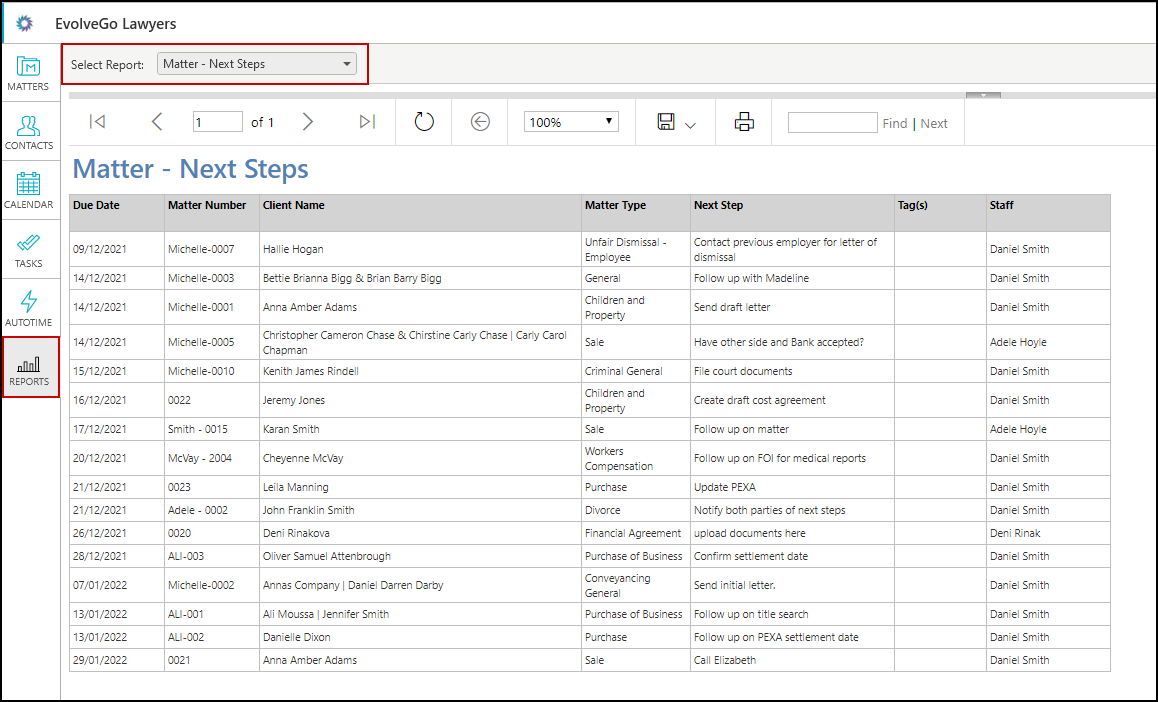Click 'File court documents' next step
This screenshot has height=702, width=1158.
(743, 371)
